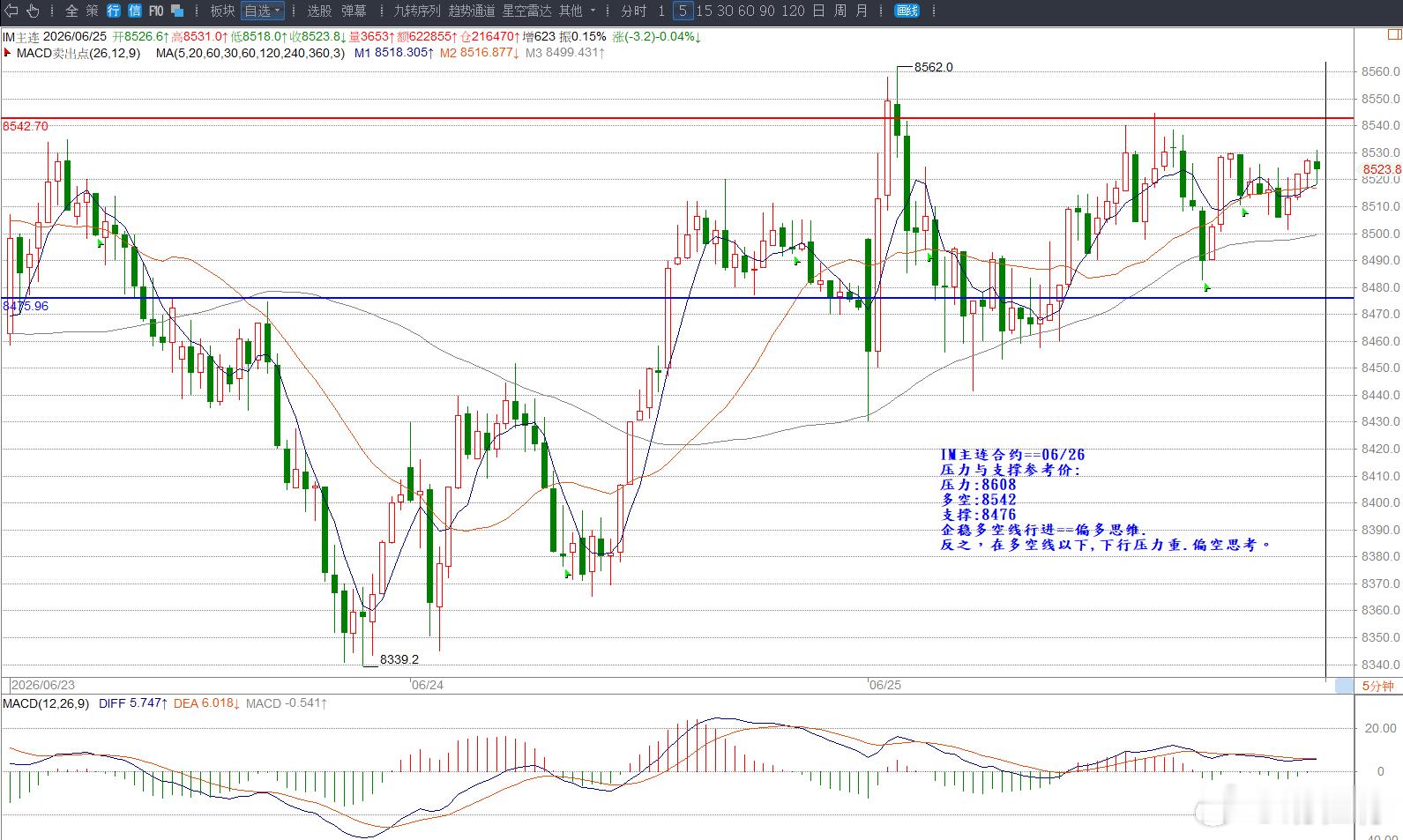1403x840 pixels.
Task: Click the back arrow icon in the toolbar
Action: 11,11
